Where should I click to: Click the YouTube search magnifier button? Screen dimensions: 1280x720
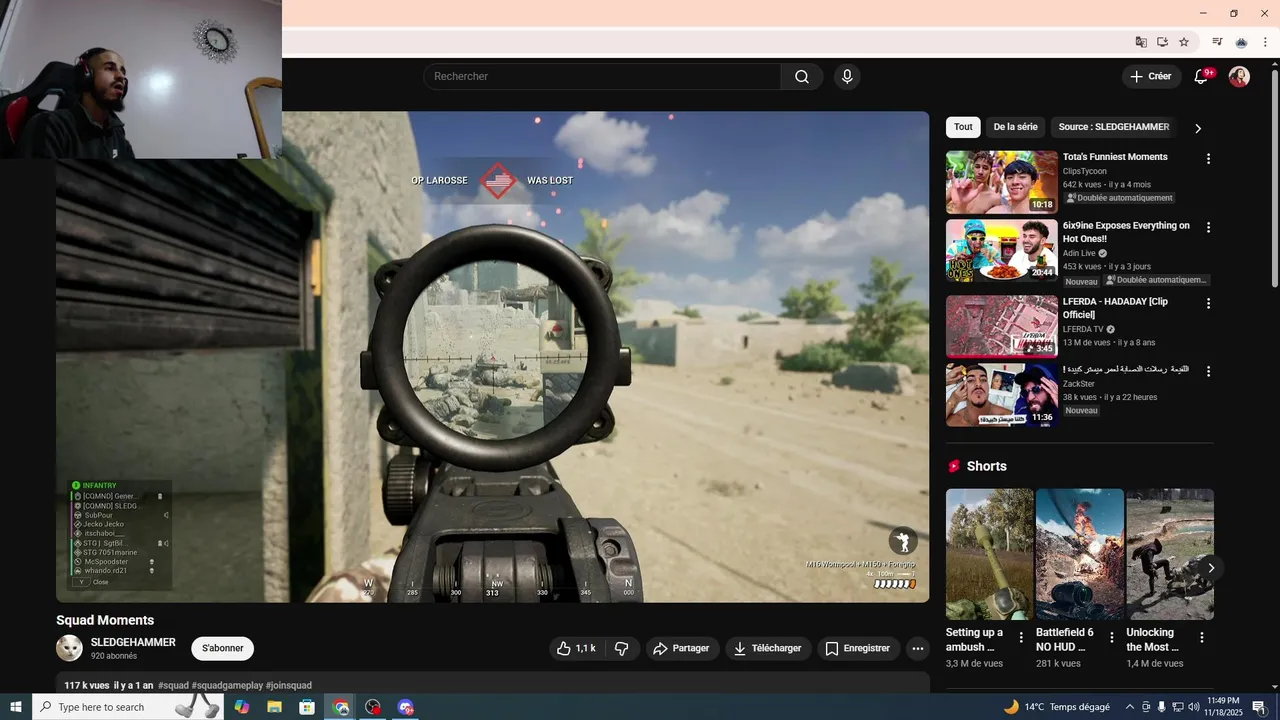pos(802,77)
